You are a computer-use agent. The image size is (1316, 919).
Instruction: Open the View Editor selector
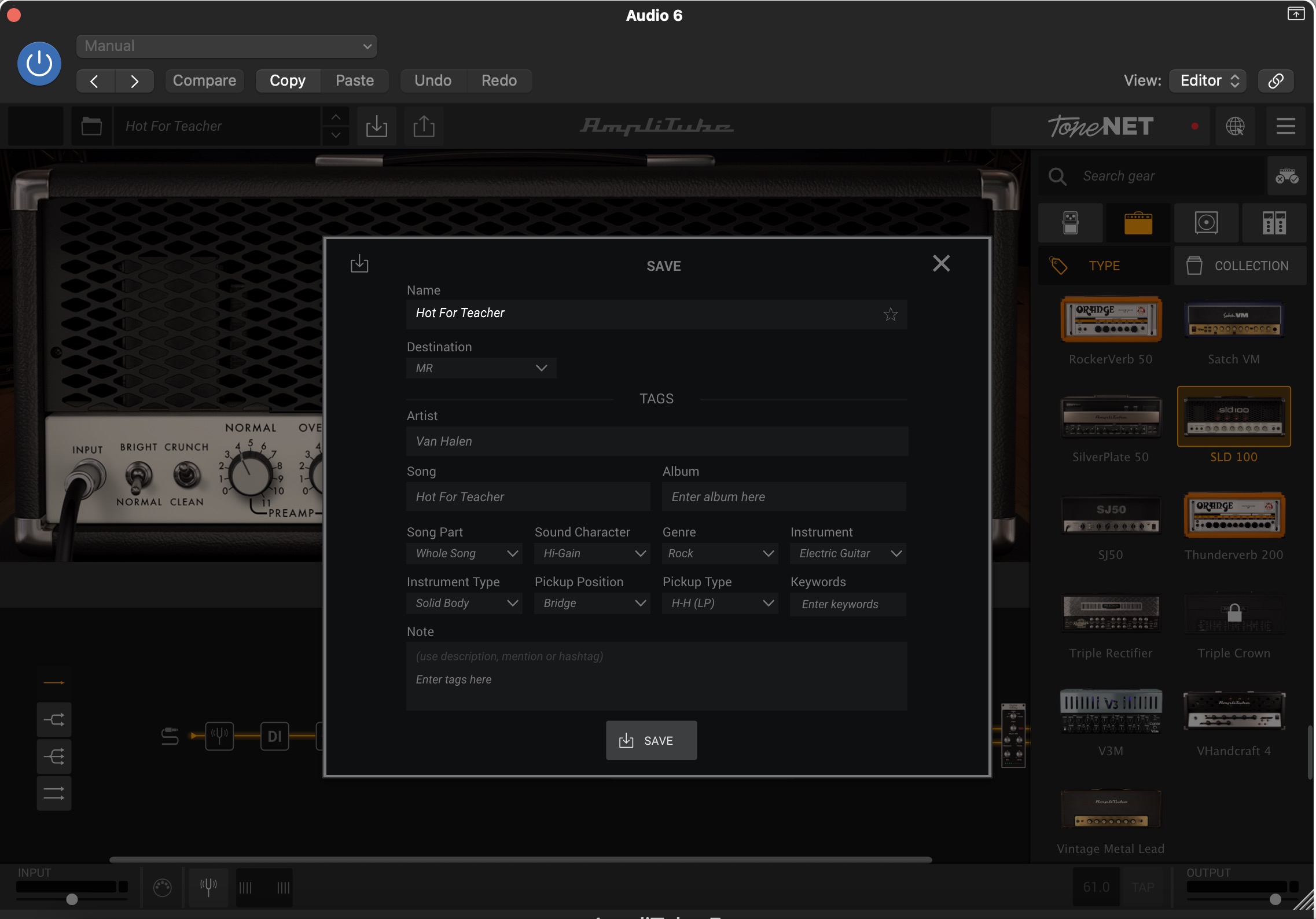tap(1208, 81)
